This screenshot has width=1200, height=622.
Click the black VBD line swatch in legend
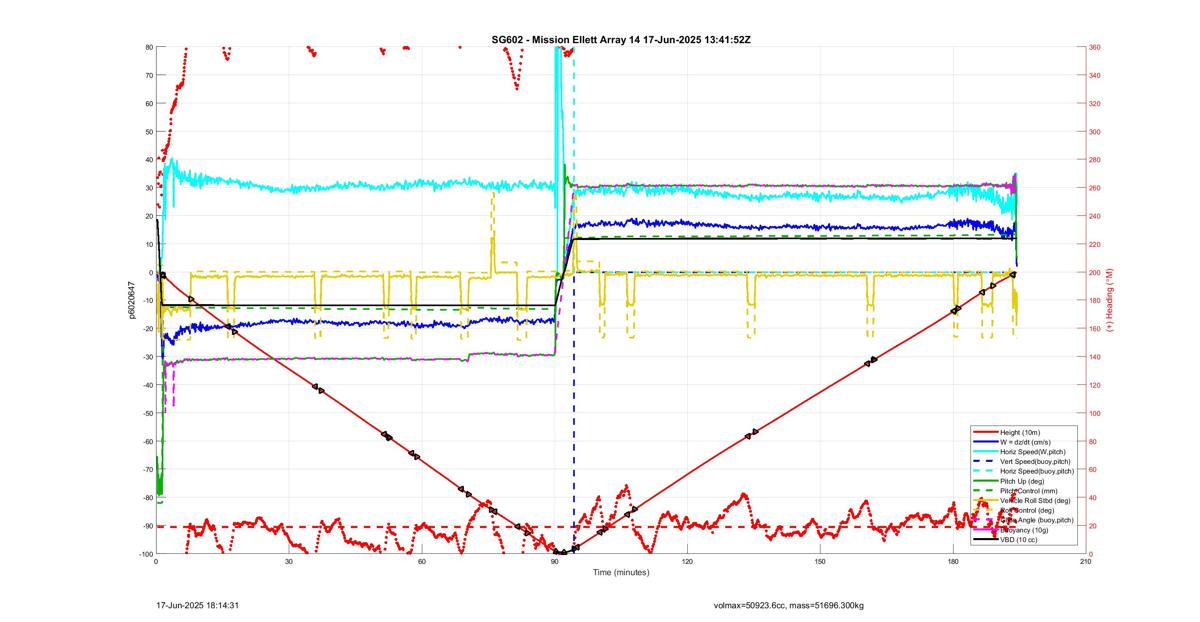(985, 540)
